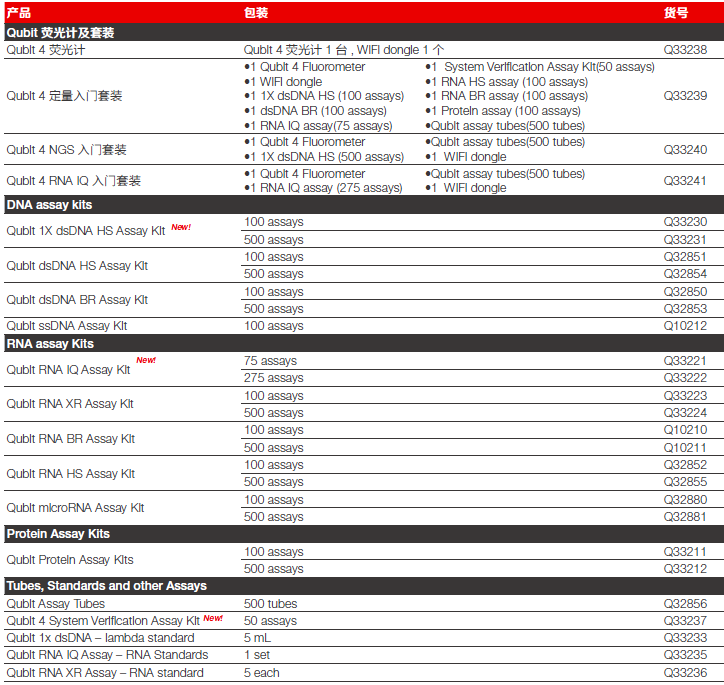Select catalog number Q33240
Image resolution: width=724 pixels, height=685 pixels.
[685, 150]
